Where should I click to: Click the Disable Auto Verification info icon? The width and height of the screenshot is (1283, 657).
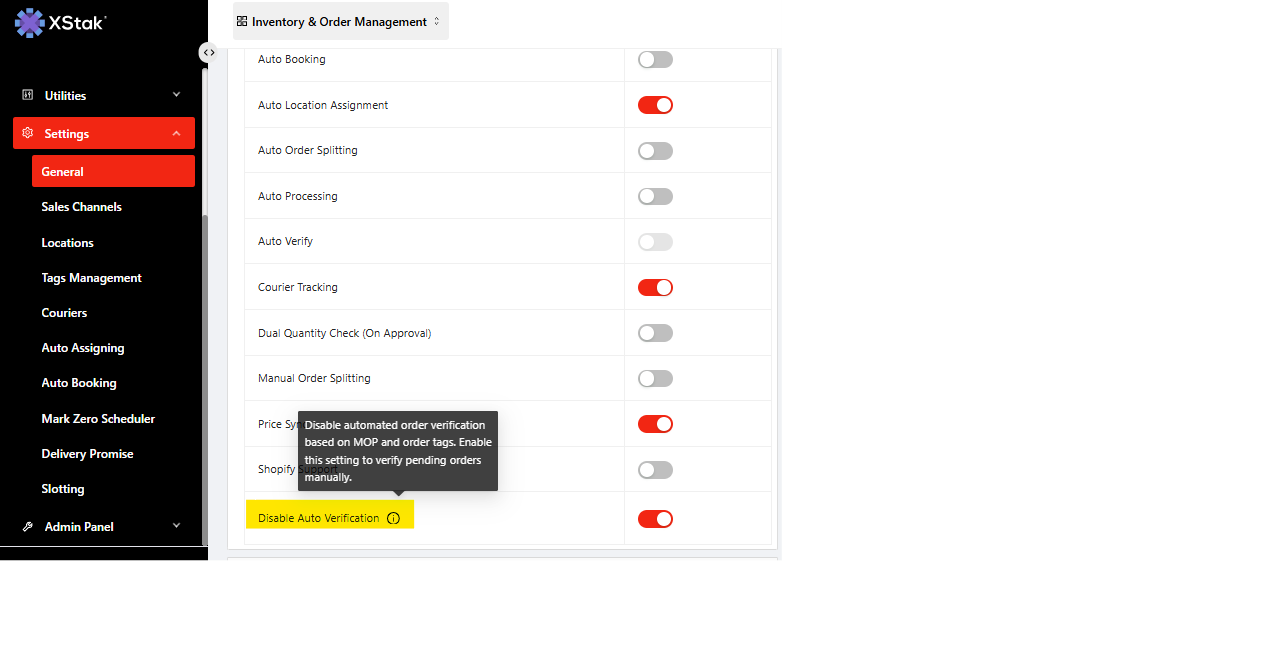coord(393,518)
